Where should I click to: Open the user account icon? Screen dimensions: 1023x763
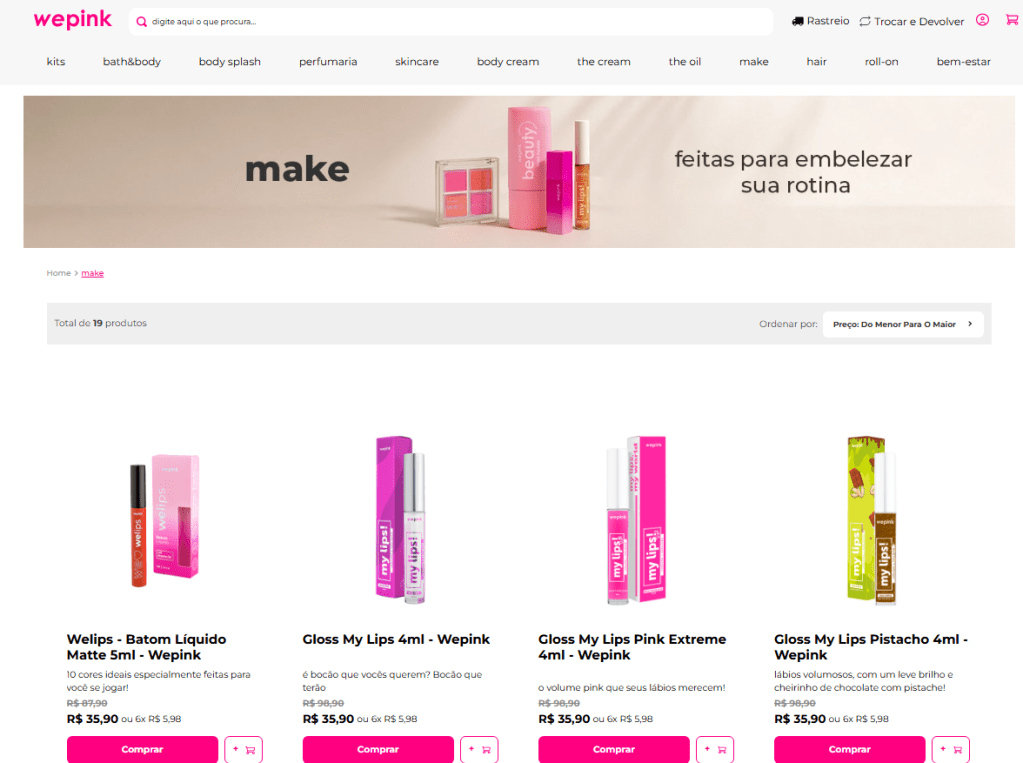(982, 20)
